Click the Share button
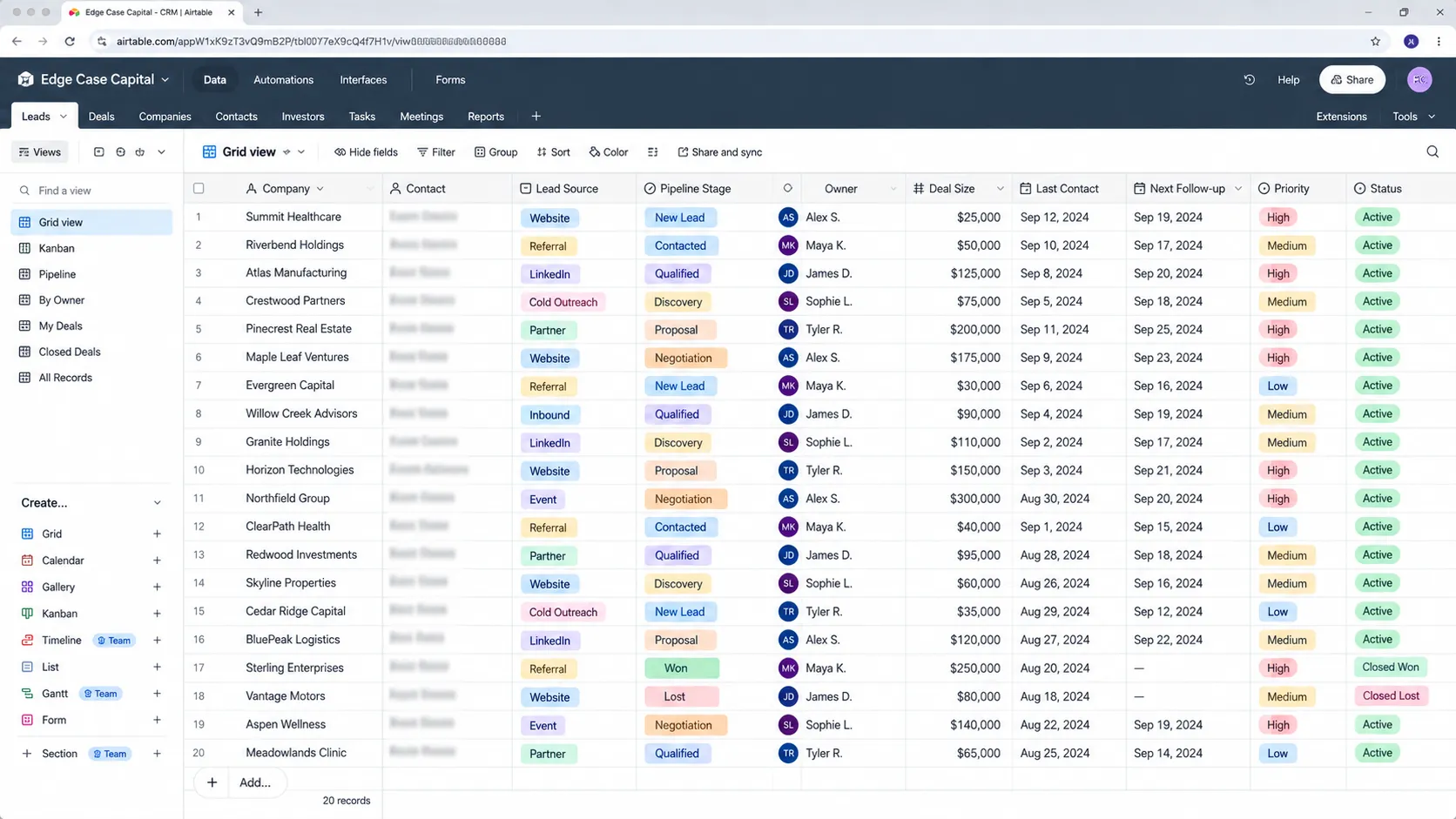1456x819 pixels. tap(1352, 79)
